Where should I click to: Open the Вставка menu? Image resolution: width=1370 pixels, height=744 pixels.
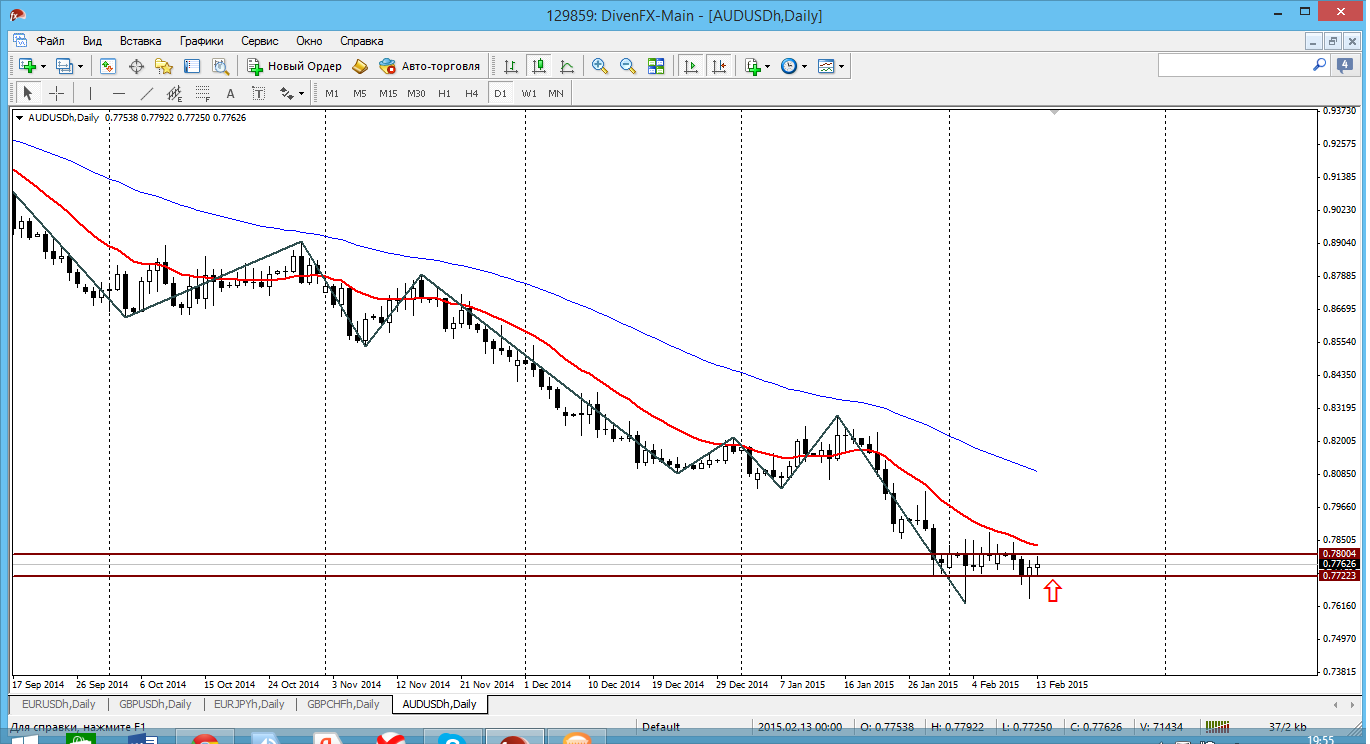(140, 41)
